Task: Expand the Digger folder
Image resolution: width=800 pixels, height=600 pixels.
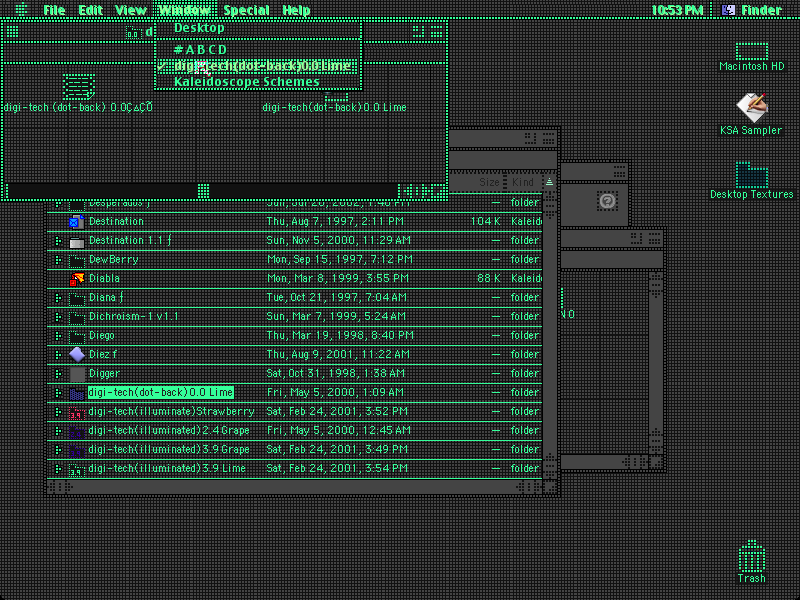Action: [58, 373]
